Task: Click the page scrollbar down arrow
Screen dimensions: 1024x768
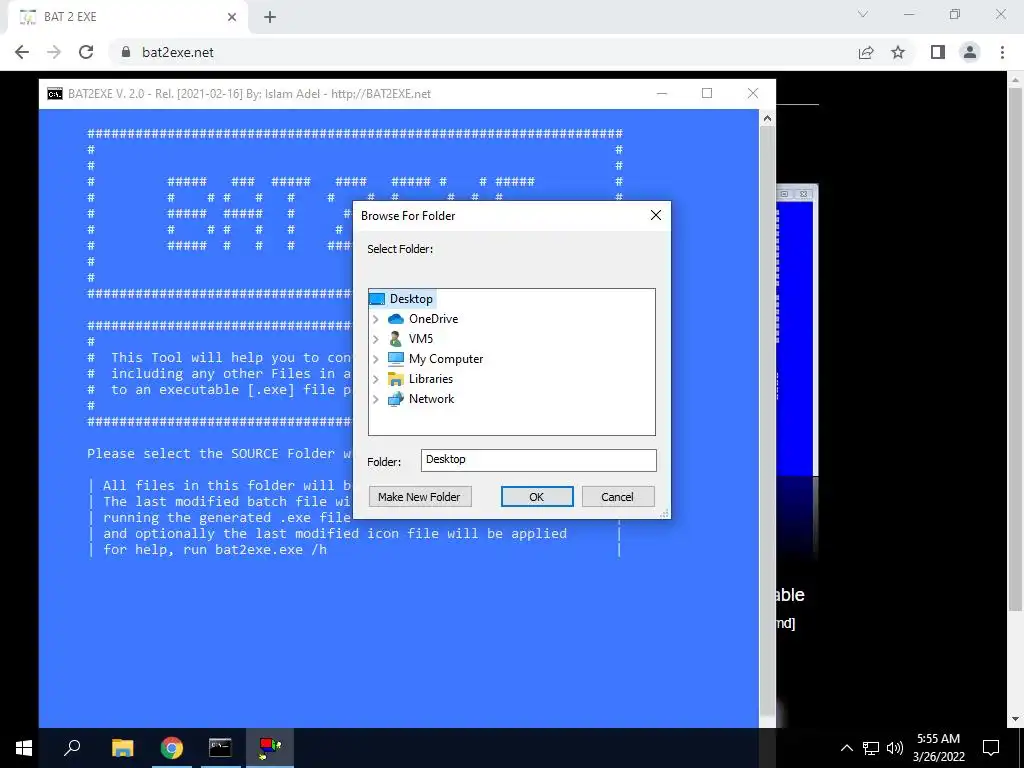Action: pos(1016,720)
